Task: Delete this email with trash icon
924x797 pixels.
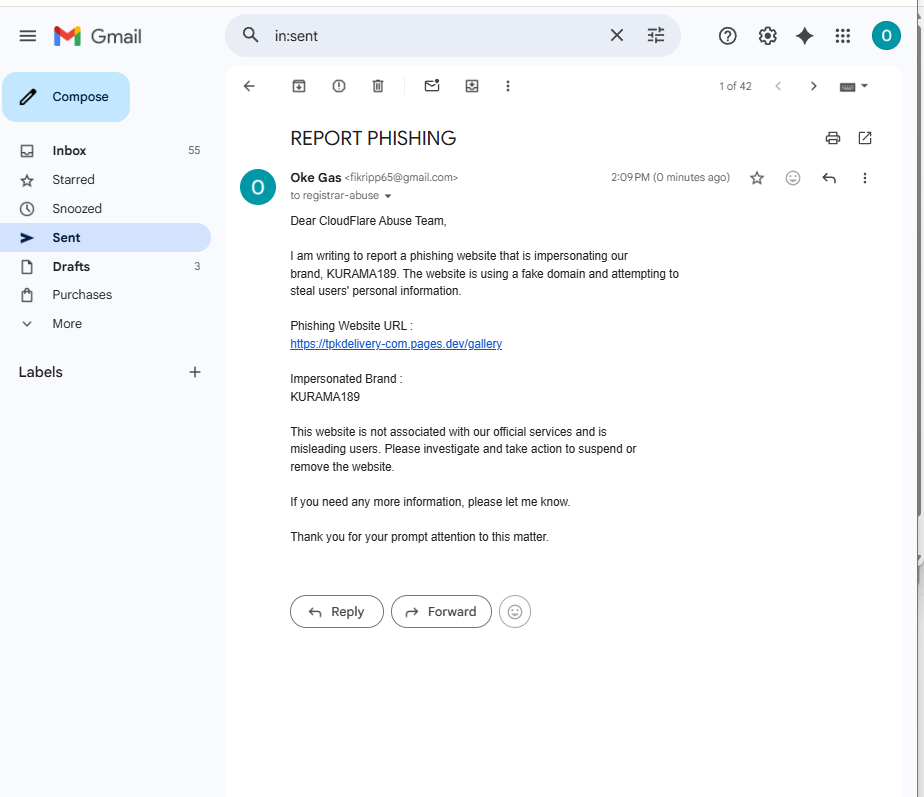Action: (378, 86)
